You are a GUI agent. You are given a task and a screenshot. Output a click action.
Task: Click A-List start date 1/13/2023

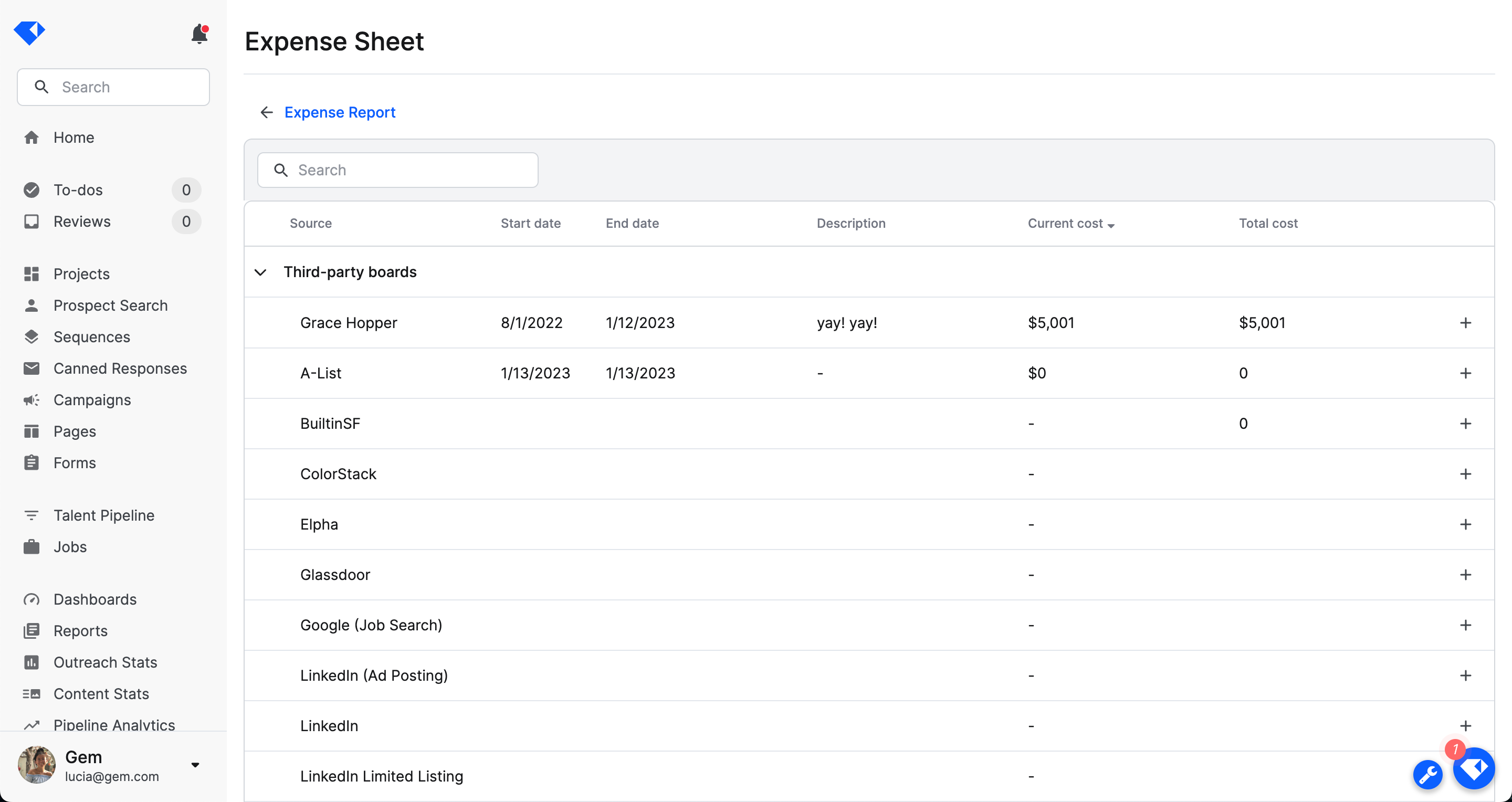pos(535,373)
